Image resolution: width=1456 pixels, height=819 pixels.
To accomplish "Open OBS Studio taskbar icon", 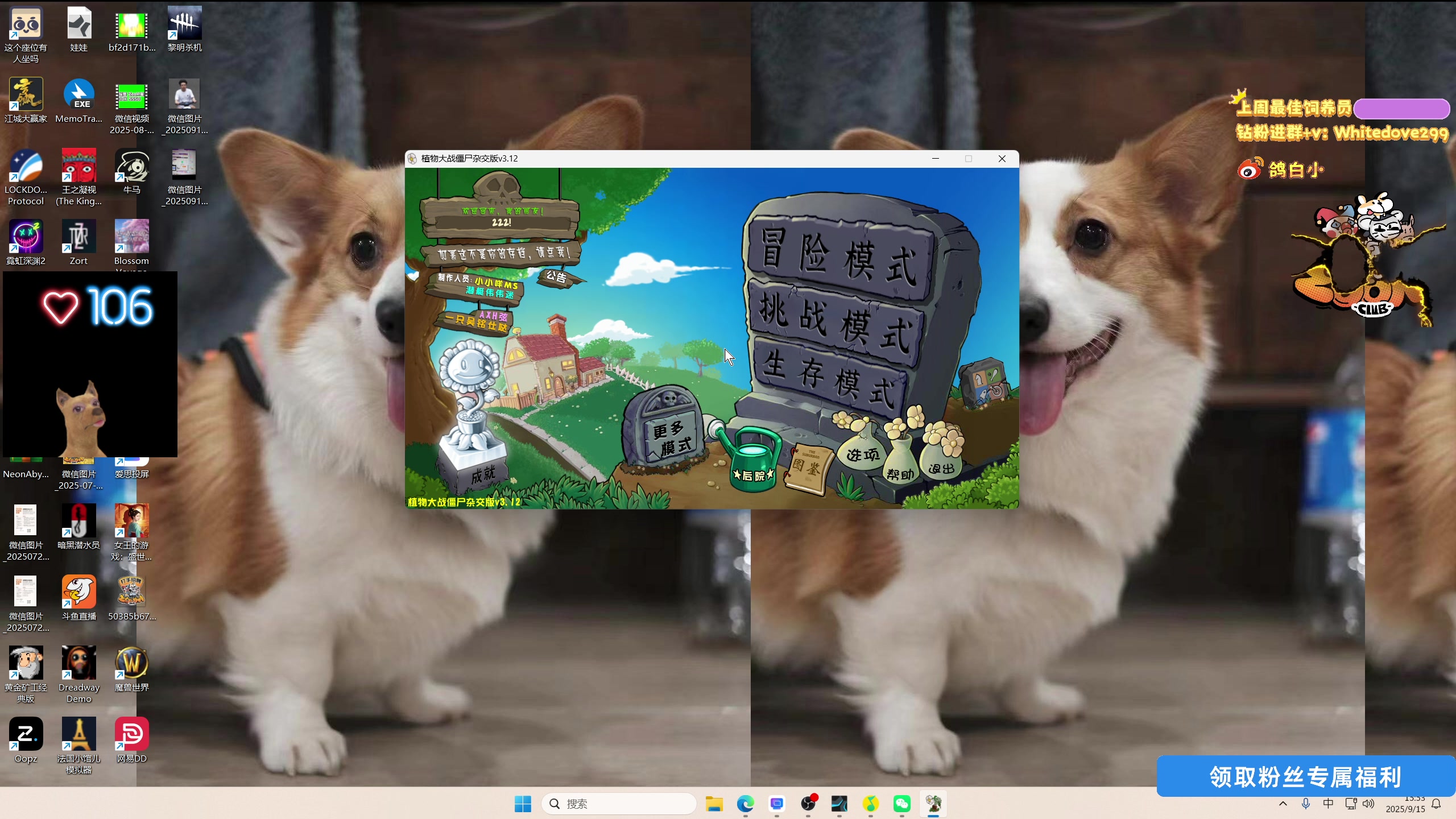I will pos(808,804).
